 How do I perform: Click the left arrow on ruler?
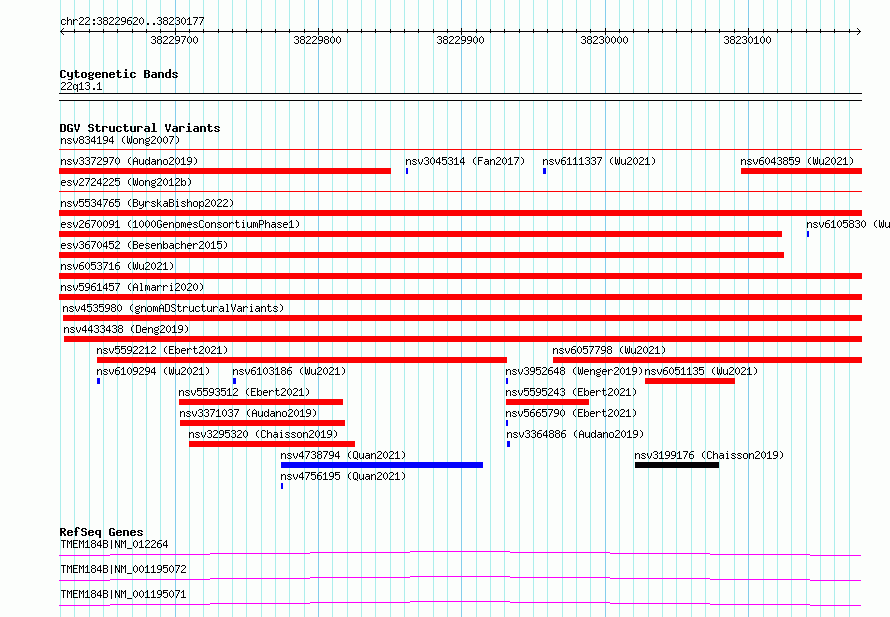click(x=62, y=31)
